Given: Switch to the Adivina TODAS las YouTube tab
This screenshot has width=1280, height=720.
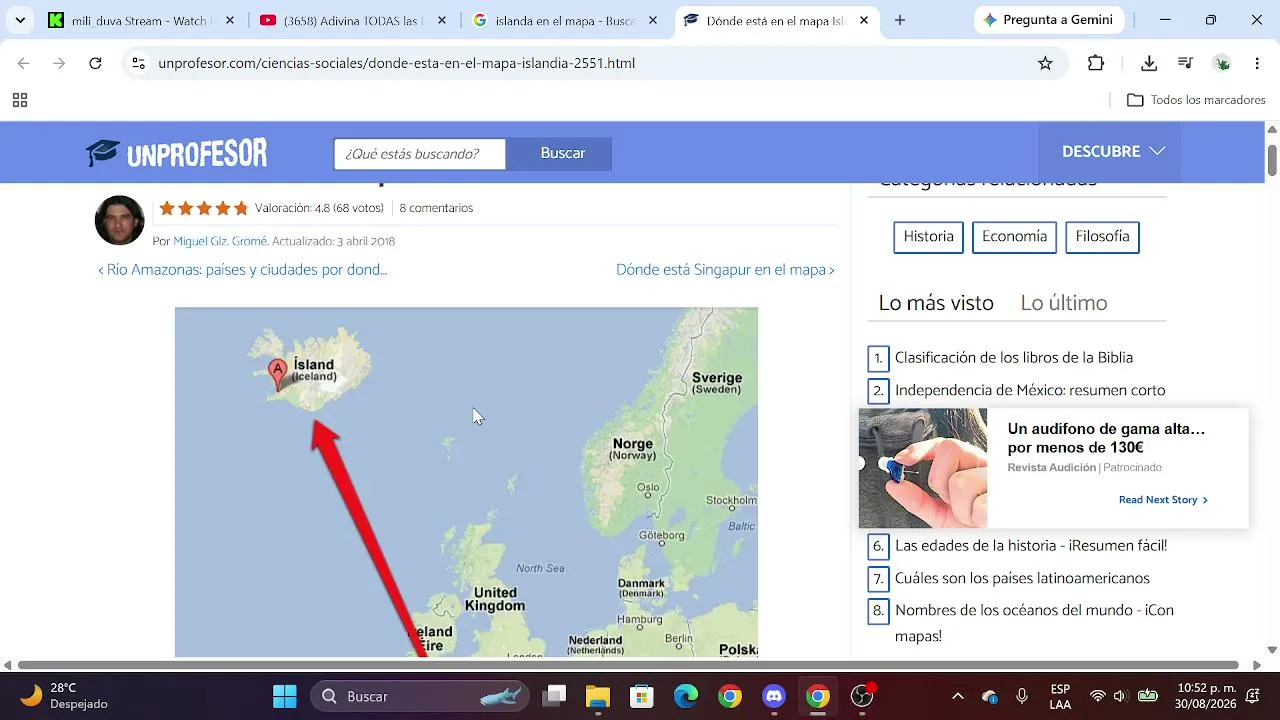Looking at the screenshot, I should pos(352,20).
